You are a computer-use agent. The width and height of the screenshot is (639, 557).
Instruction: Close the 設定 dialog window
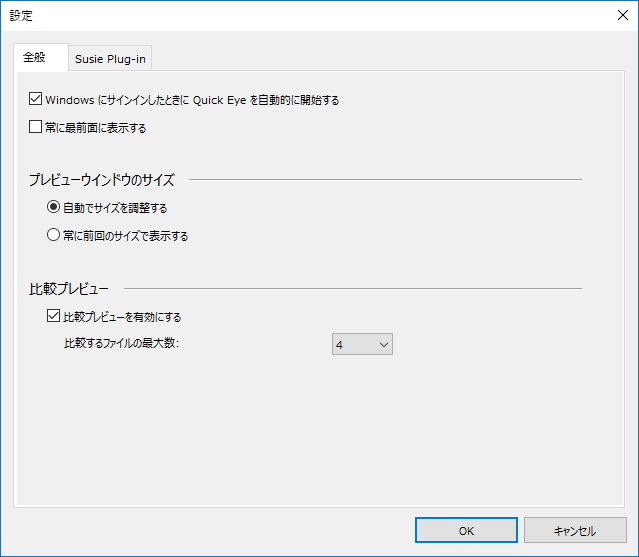click(622, 15)
